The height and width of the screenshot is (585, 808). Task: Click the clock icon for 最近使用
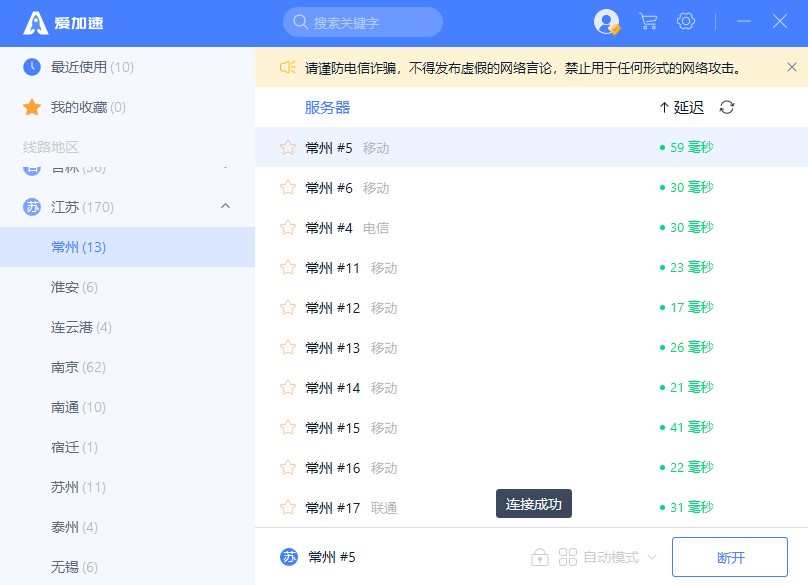click(x=32, y=67)
